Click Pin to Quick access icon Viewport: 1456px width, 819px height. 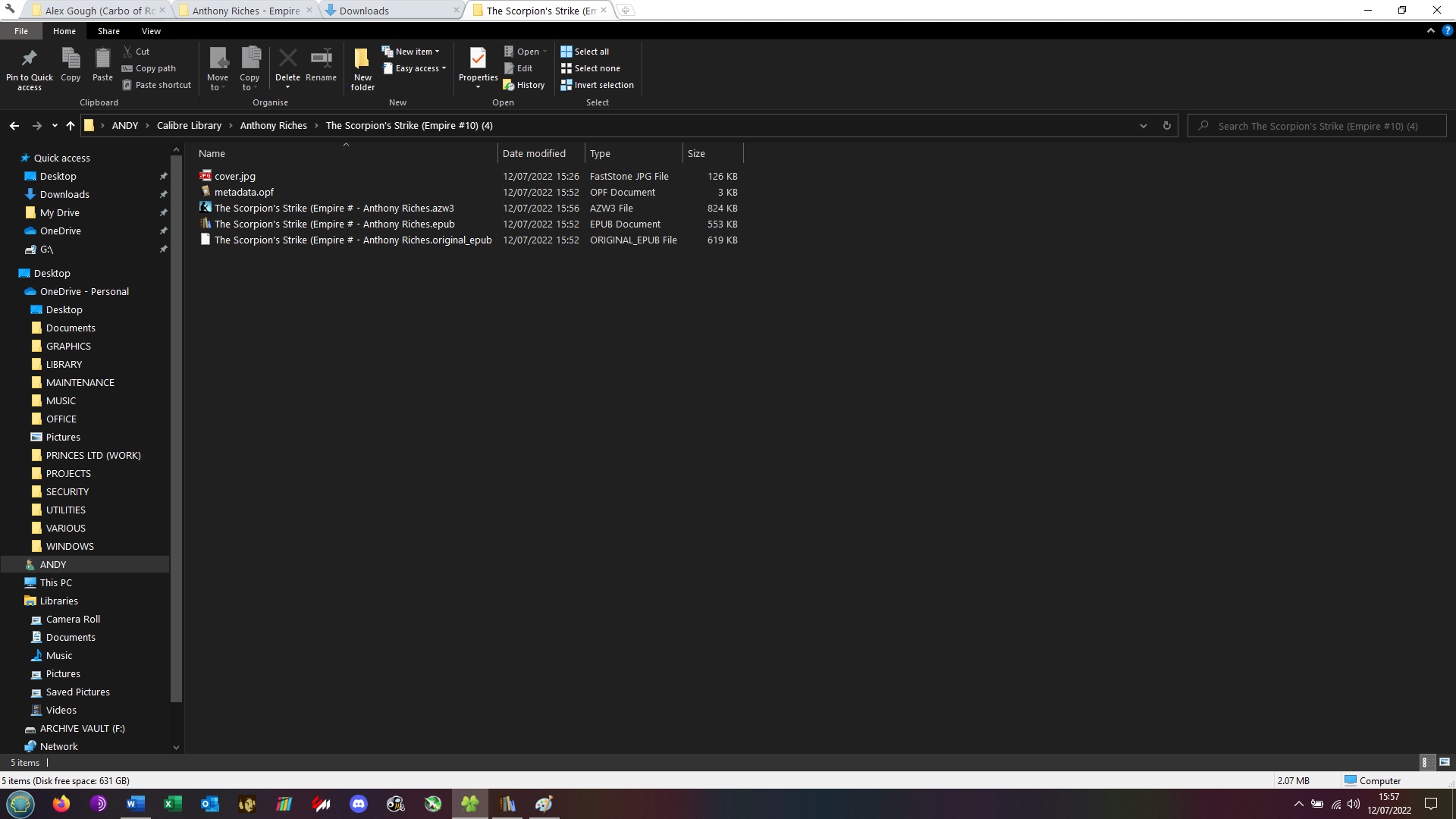[29, 58]
